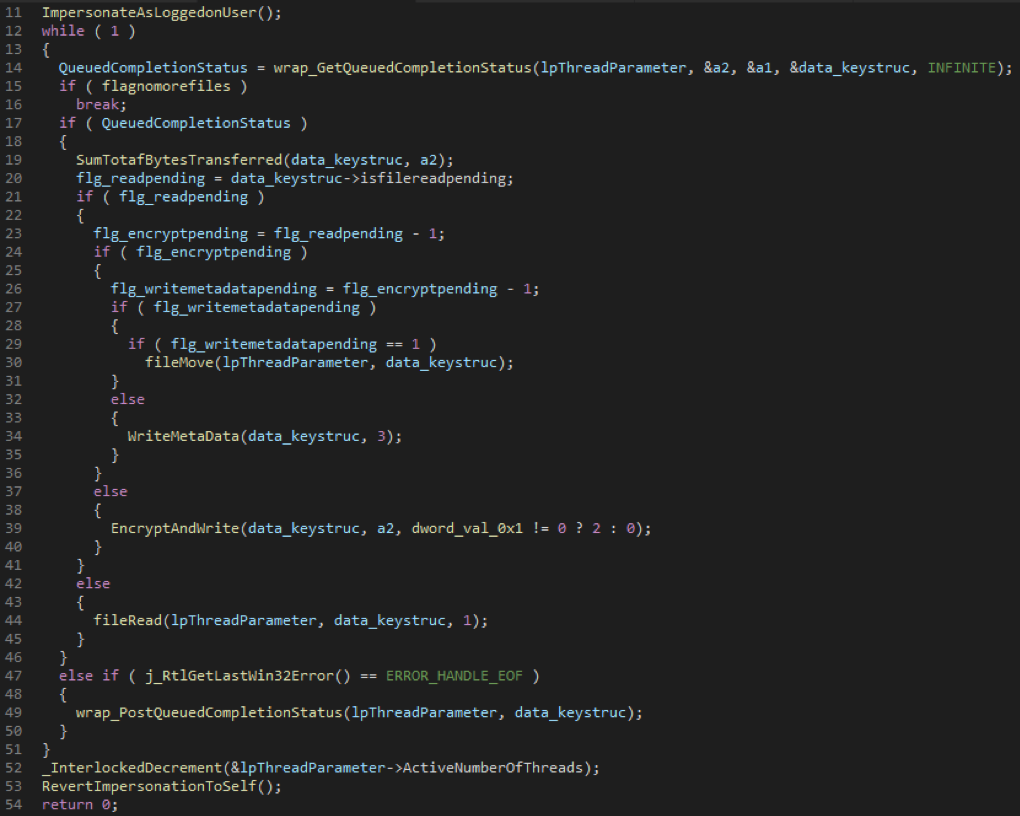
Task: Click the 'else' keyword on line 32
Action: 128,399
